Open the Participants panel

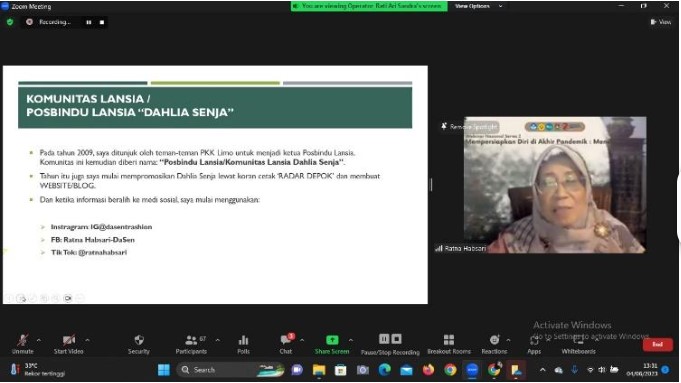[191, 344]
